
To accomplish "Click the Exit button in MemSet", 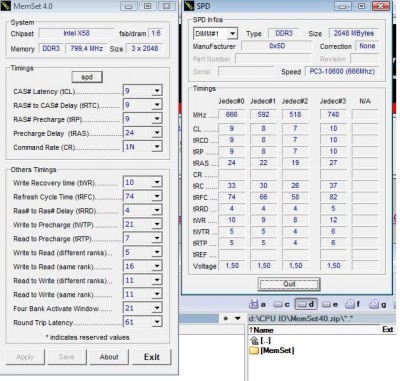I will [x=152, y=357].
